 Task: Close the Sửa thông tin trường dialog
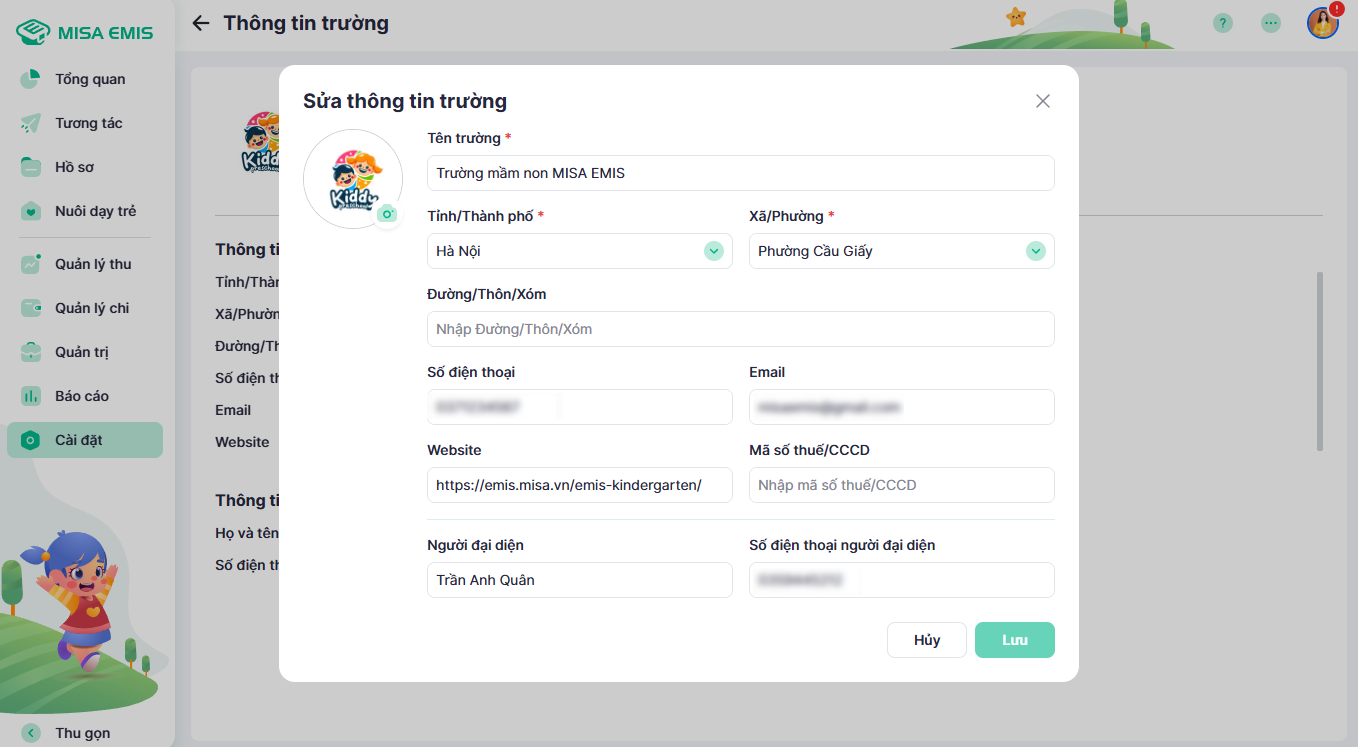coord(1042,101)
